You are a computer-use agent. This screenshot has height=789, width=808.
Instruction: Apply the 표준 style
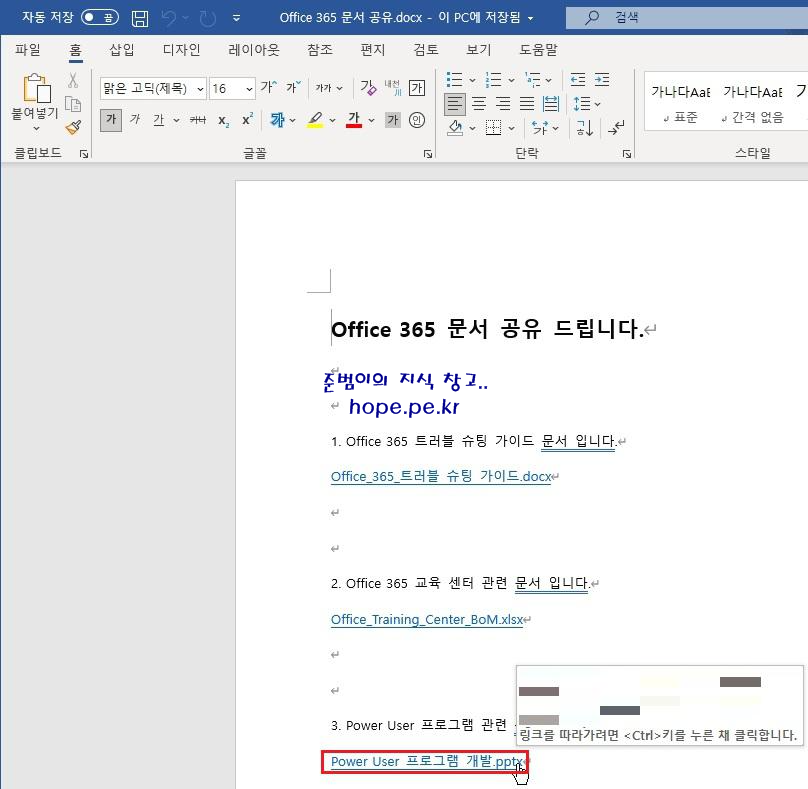[680, 103]
